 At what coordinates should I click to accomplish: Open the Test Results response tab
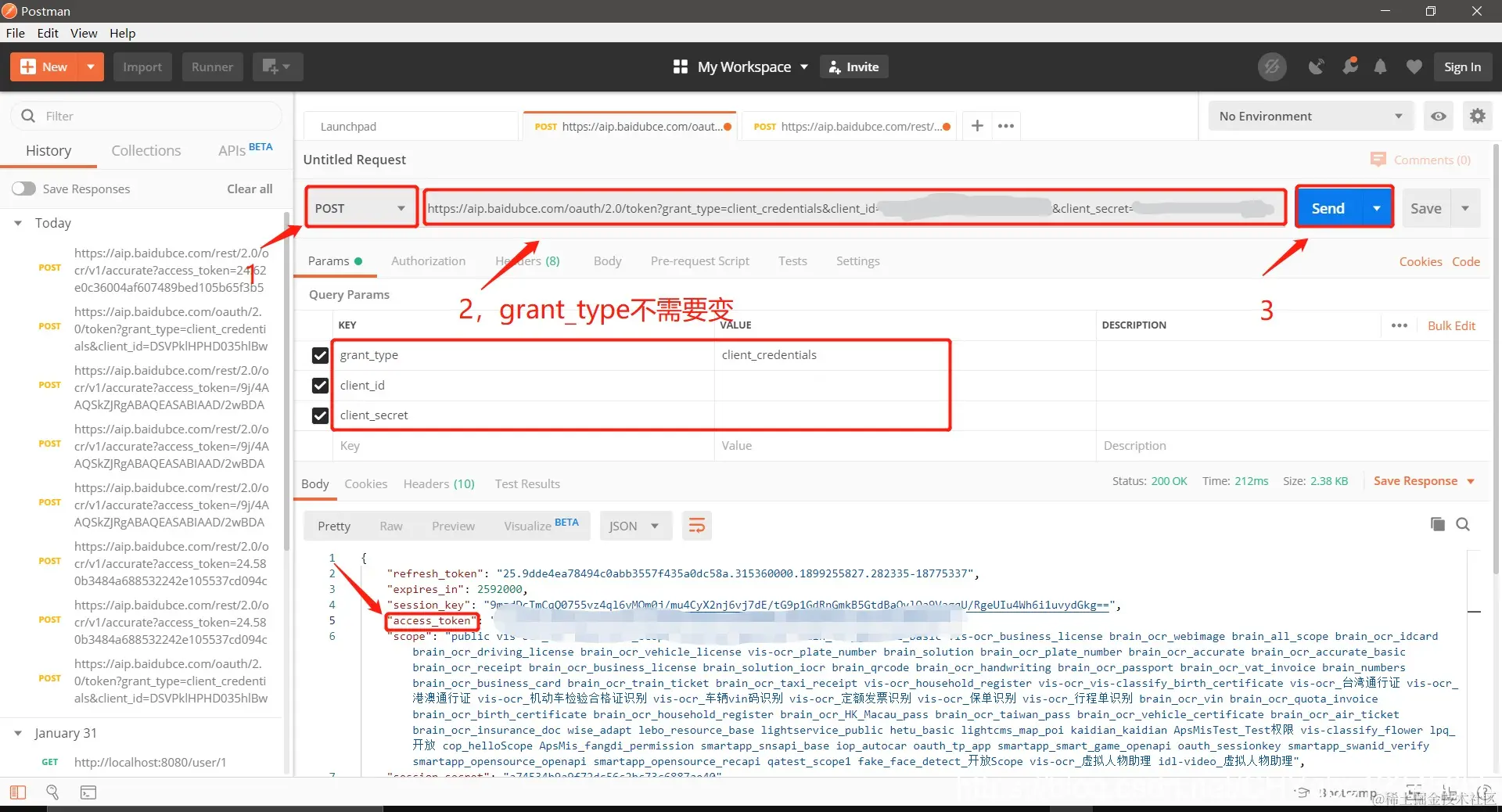(527, 483)
